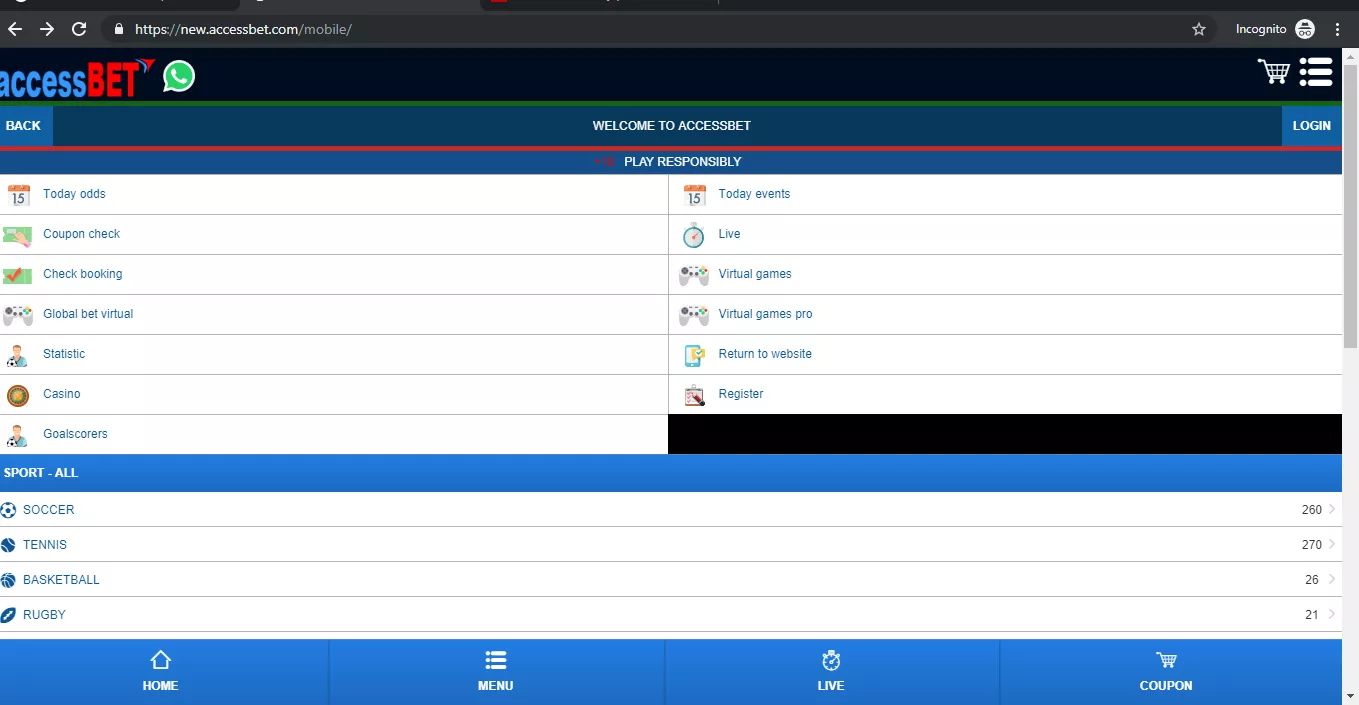Open the Check booking link
Viewport: 1359px width, 705px height.
pos(83,274)
